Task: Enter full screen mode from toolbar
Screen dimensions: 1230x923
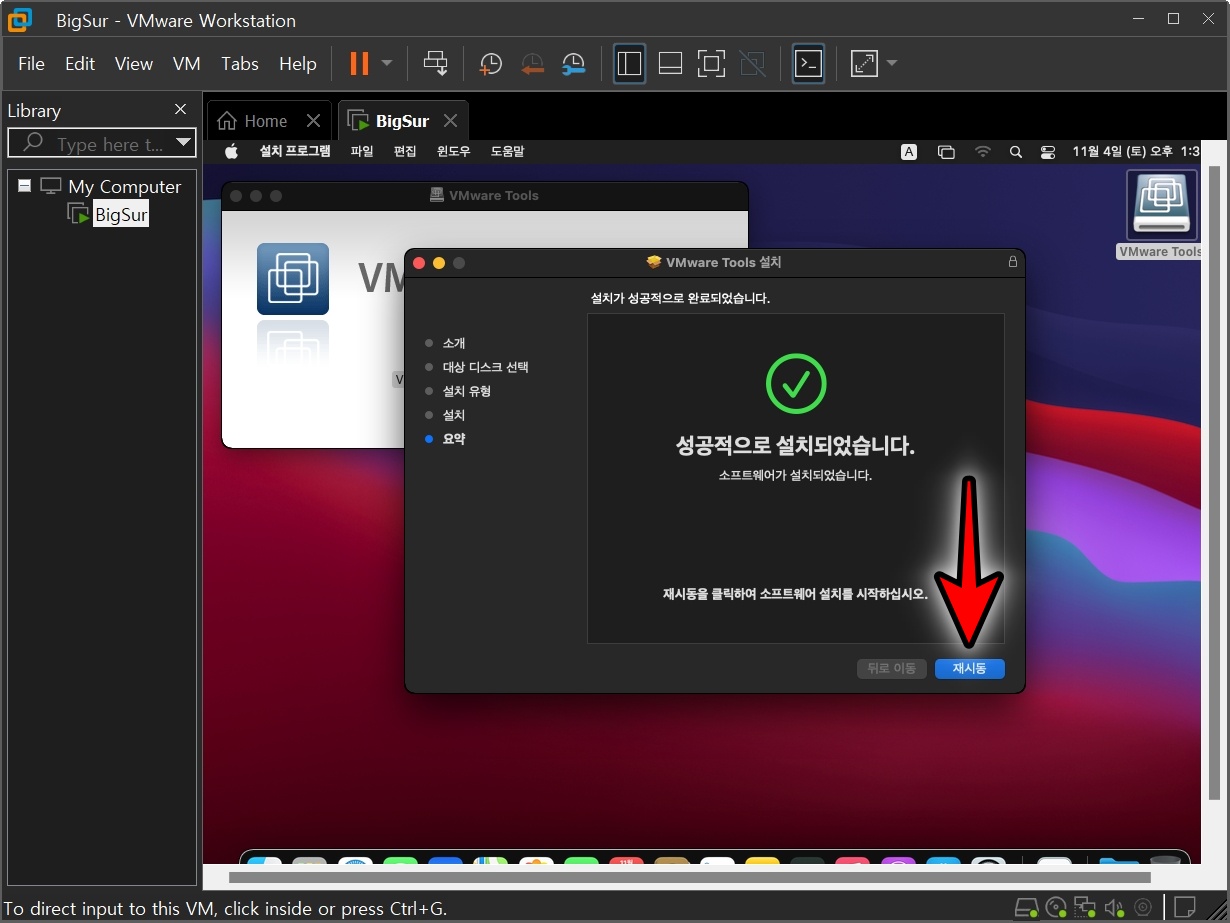Action: (x=711, y=64)
